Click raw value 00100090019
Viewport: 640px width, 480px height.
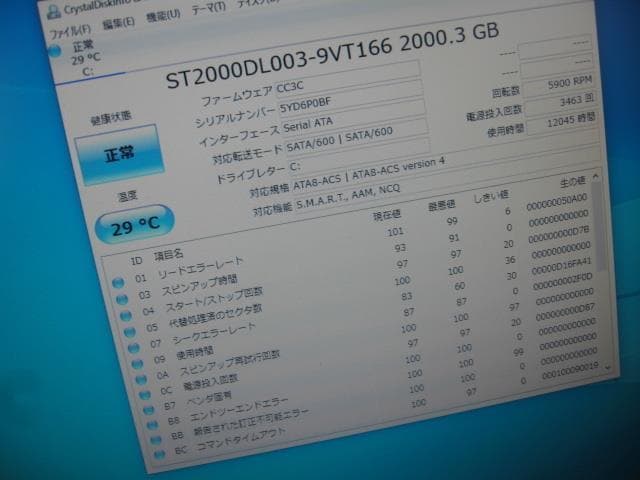570,369
